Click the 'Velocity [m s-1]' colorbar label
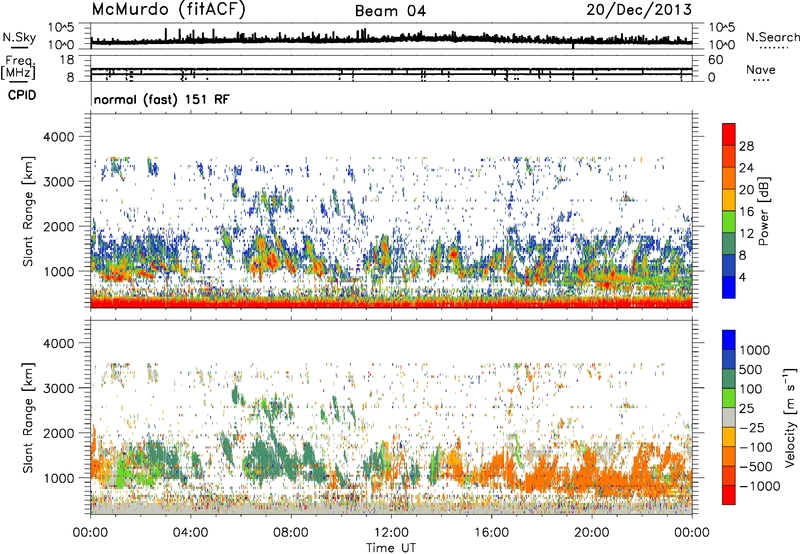800x554 pixels. [x=790, y=417]
